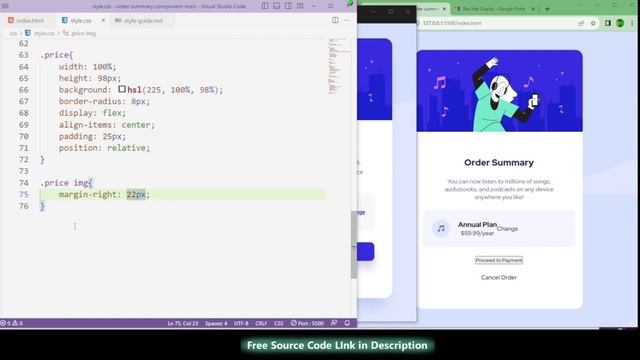This screenshot has height=360, width=640.
Task: Click the blue button in the background window
Action: tap(366, 251)
